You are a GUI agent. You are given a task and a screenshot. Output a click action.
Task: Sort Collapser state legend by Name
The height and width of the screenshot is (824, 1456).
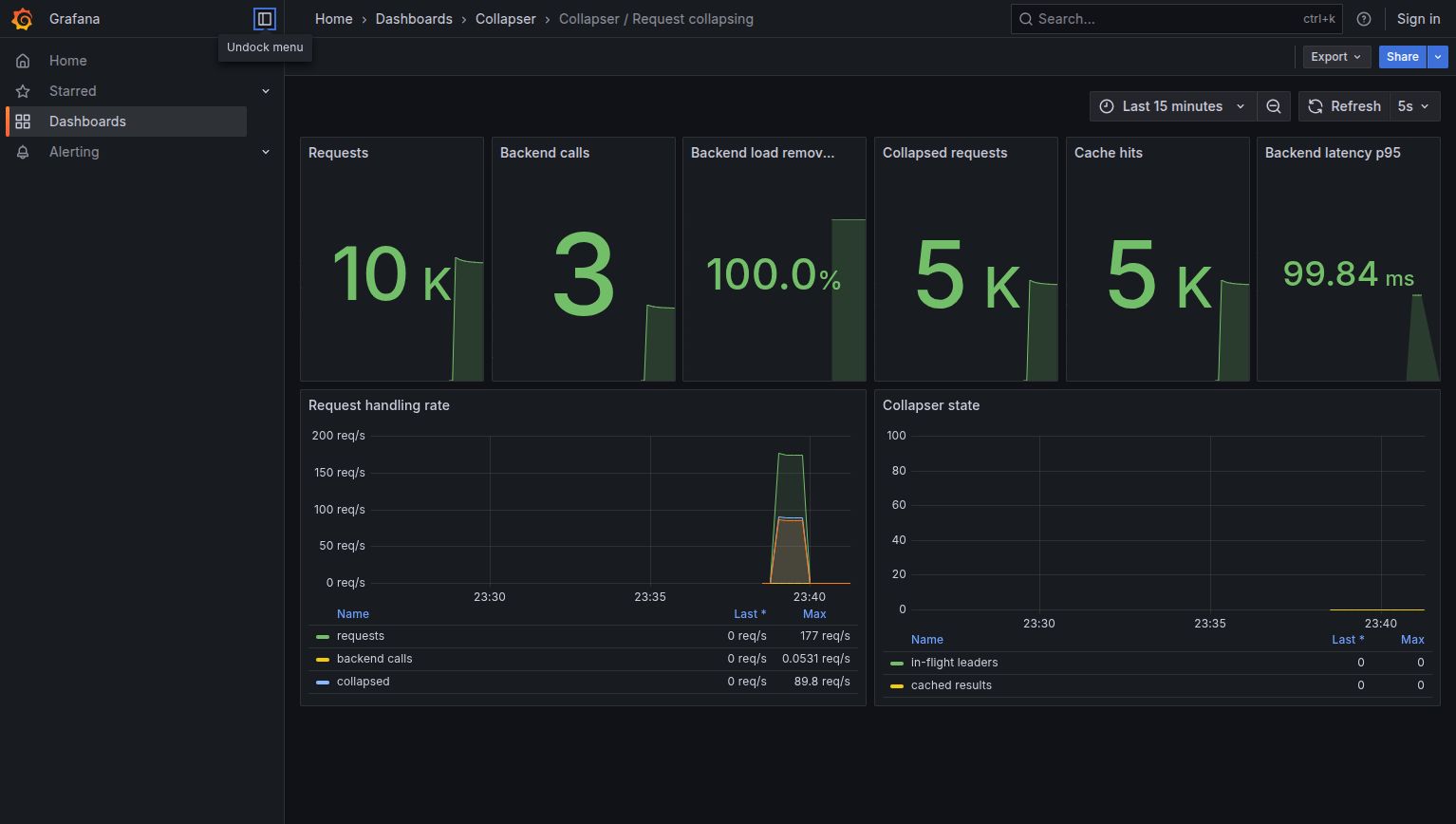point(927,640)
